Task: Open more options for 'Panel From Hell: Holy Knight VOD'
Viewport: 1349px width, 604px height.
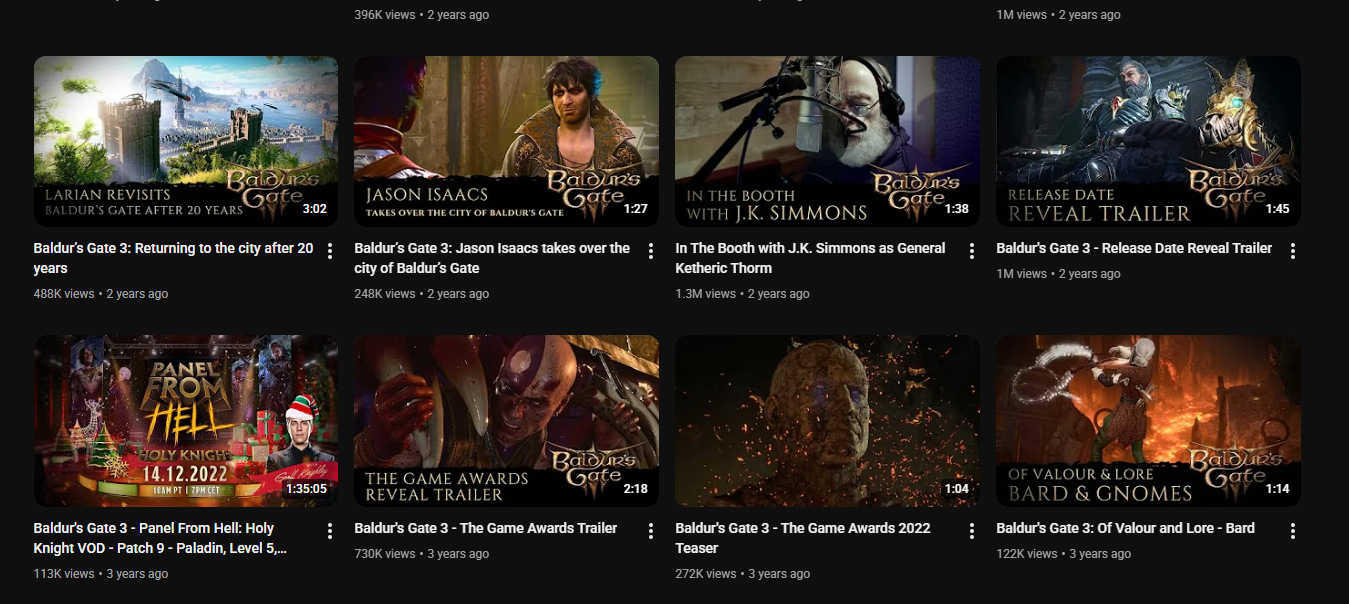Action: [330, 531]
